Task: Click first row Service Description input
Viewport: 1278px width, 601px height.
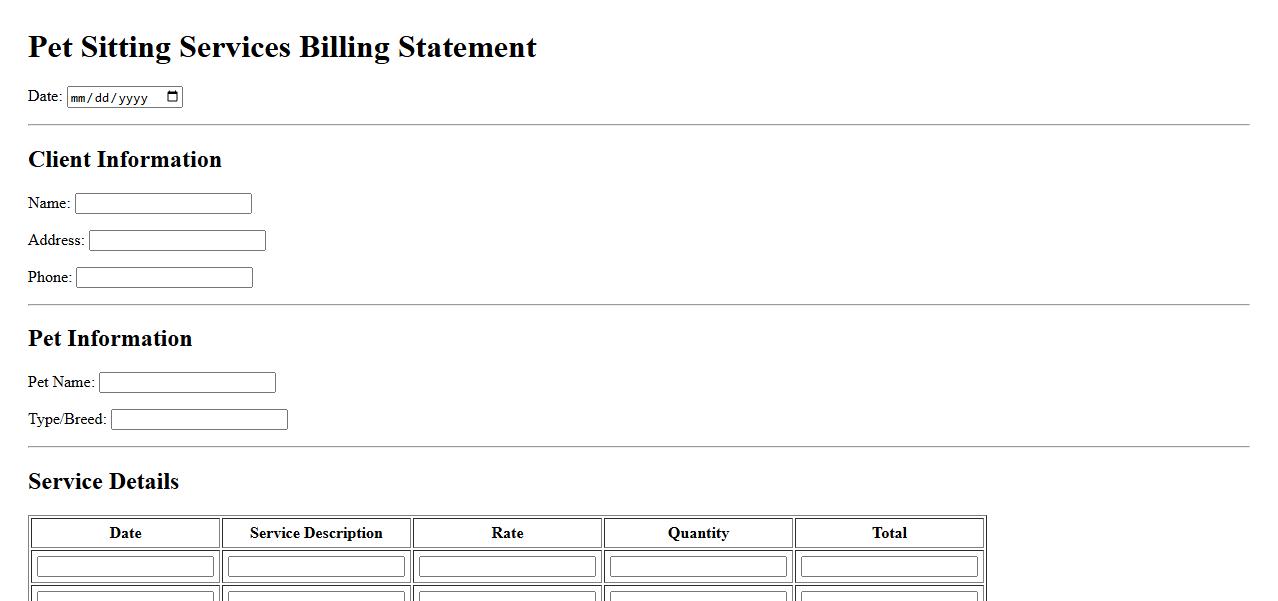Action: click(x=316, y=567)
